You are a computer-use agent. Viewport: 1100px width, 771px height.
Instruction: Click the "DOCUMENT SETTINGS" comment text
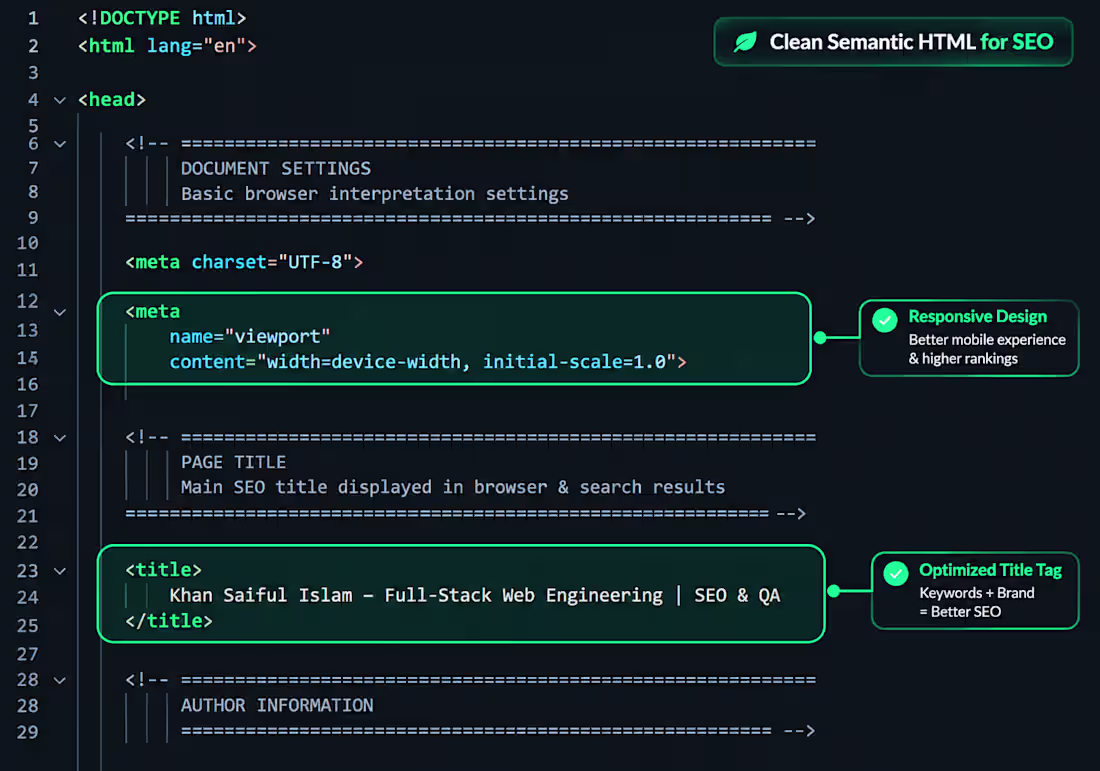coord(276,168)
